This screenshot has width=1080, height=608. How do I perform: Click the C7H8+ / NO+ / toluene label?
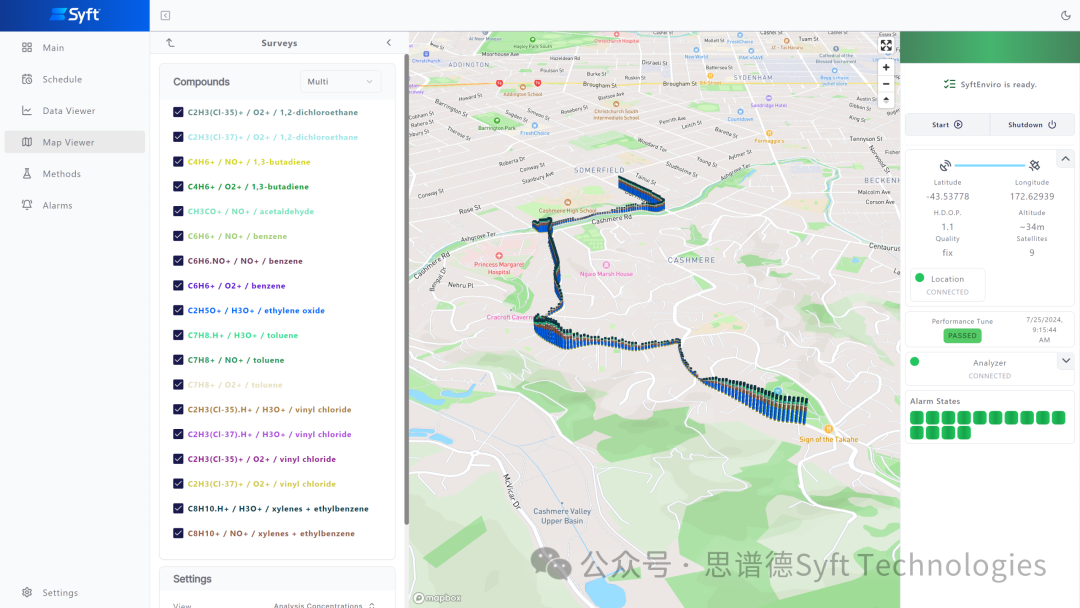236,360
